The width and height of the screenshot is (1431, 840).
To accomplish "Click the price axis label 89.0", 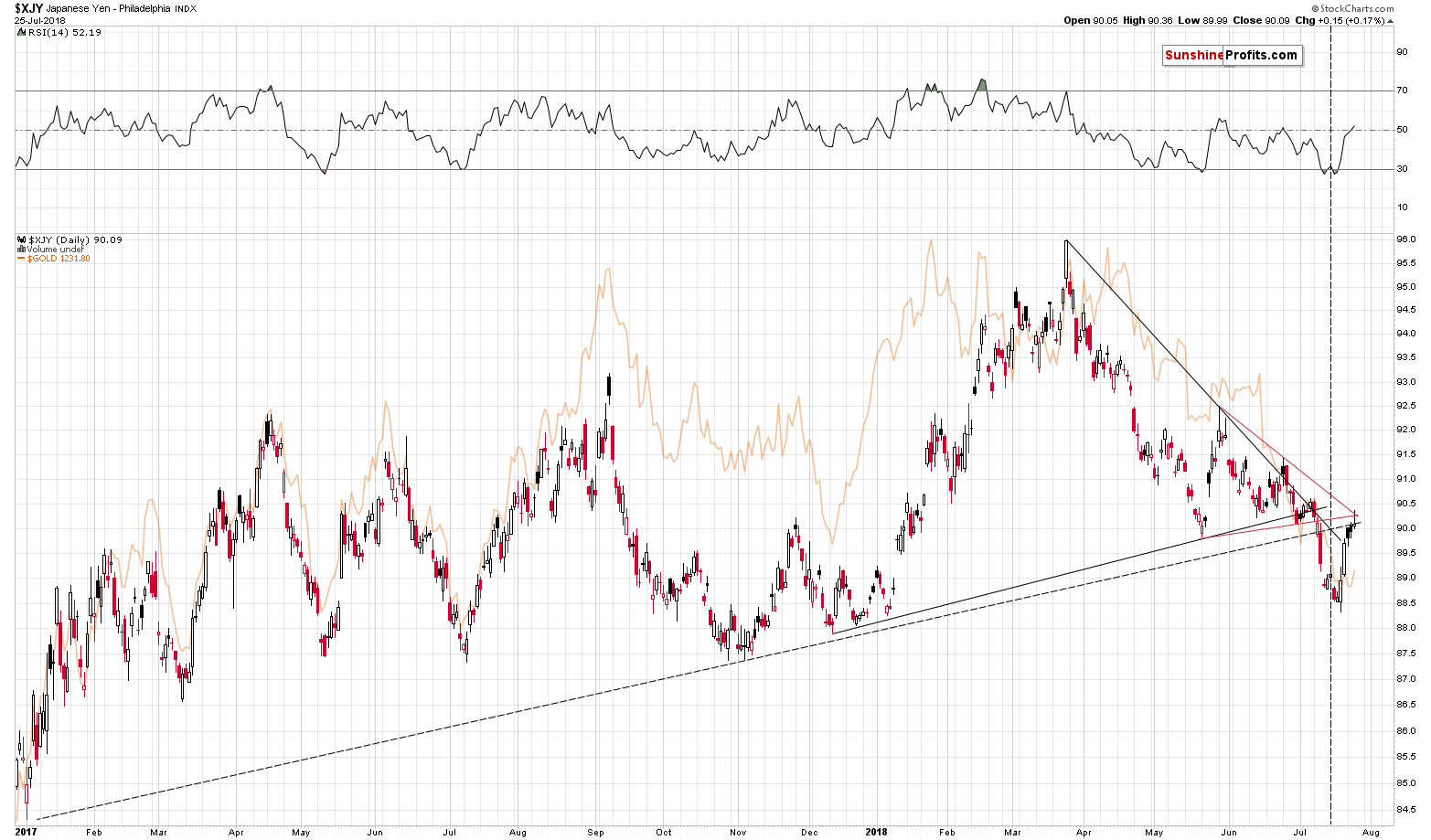I will pos(1405,578).
